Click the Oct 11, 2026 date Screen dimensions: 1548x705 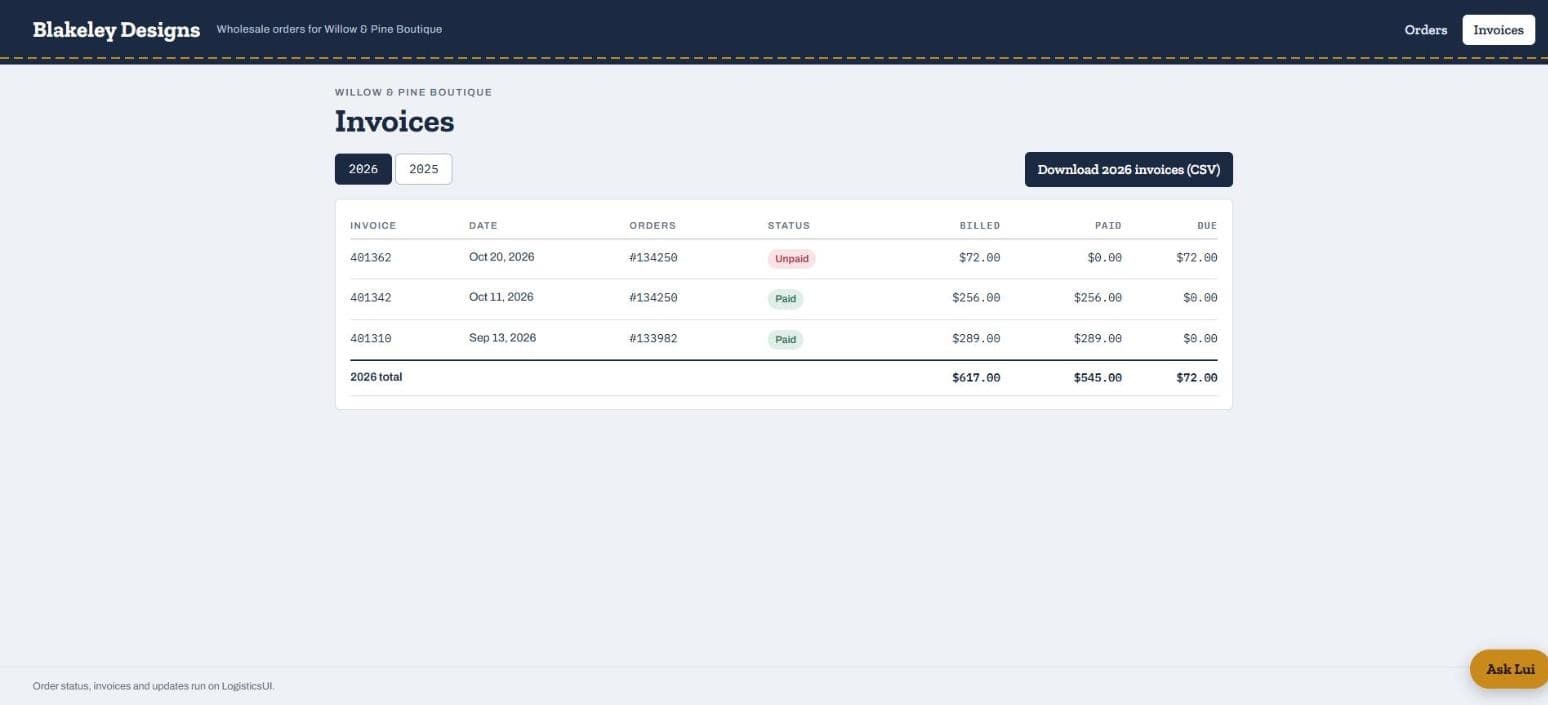[x=501, y=297]
